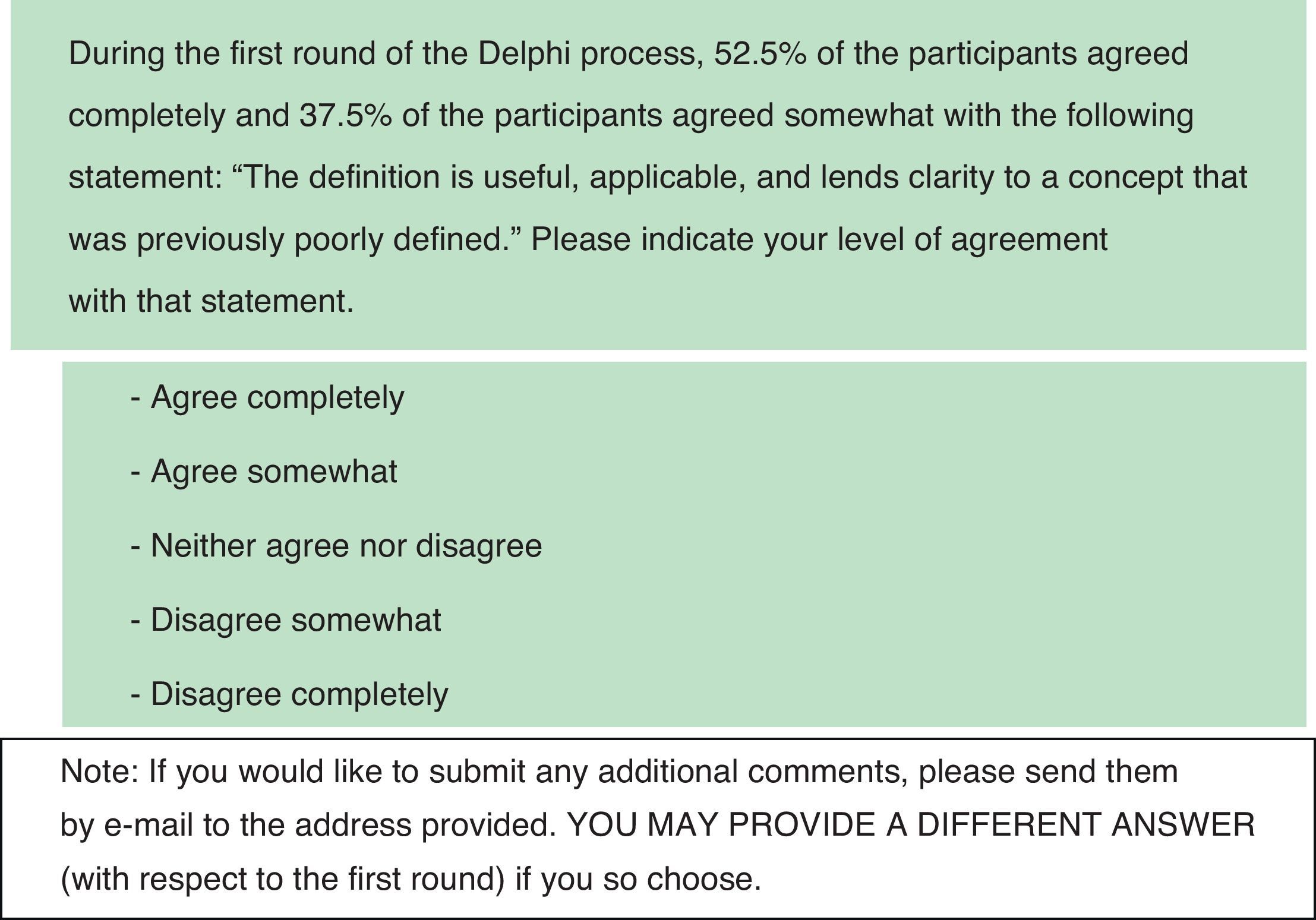Viewport: 1316px width, 920px height.
Task: Click the words "if you so choose."
Action: (x=638, y=878)
